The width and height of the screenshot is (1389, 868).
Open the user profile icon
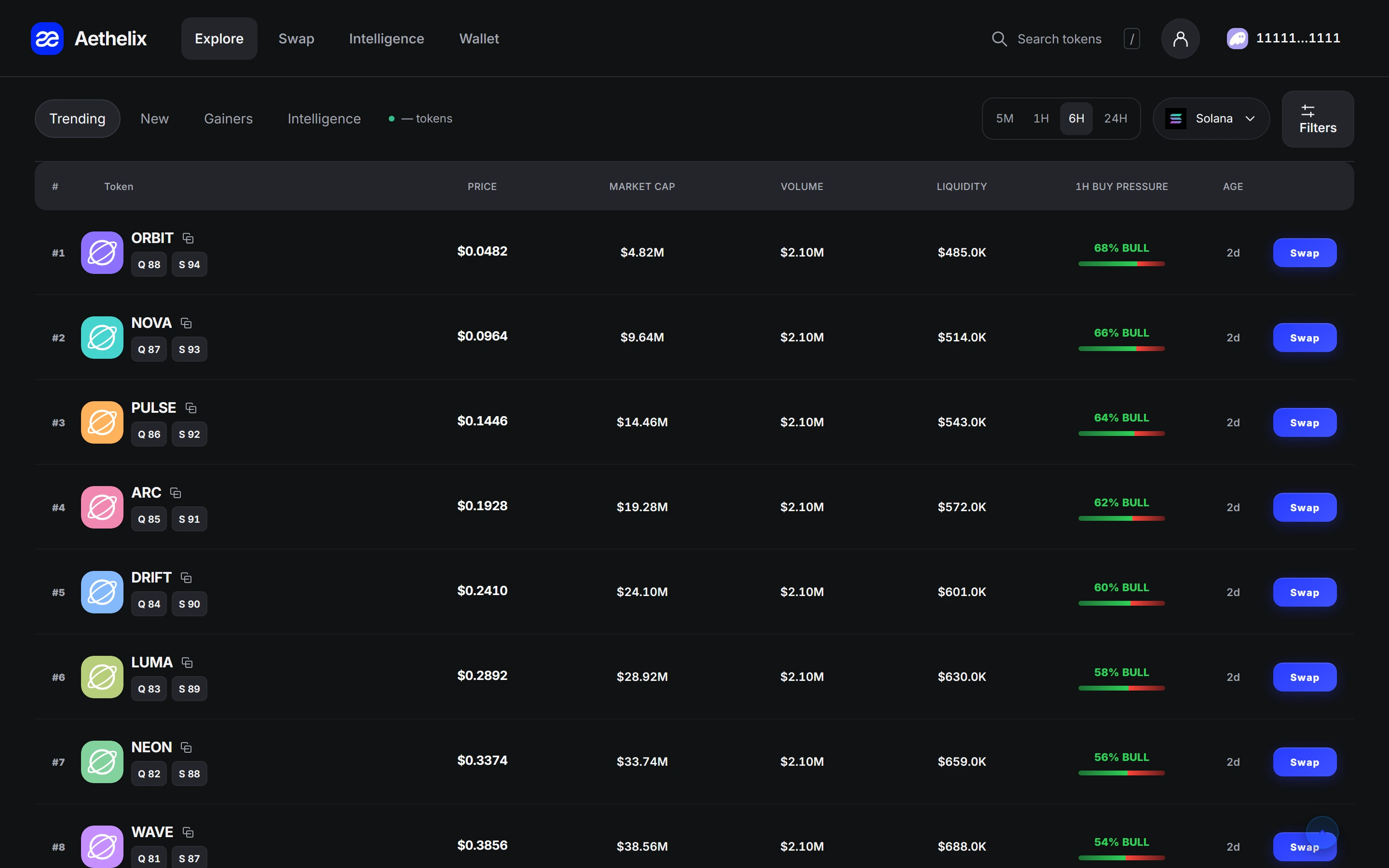(1180, 39)
